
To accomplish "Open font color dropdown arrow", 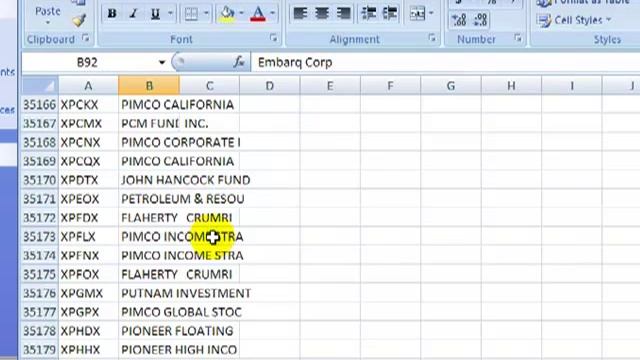I will (x=272, y=14).
